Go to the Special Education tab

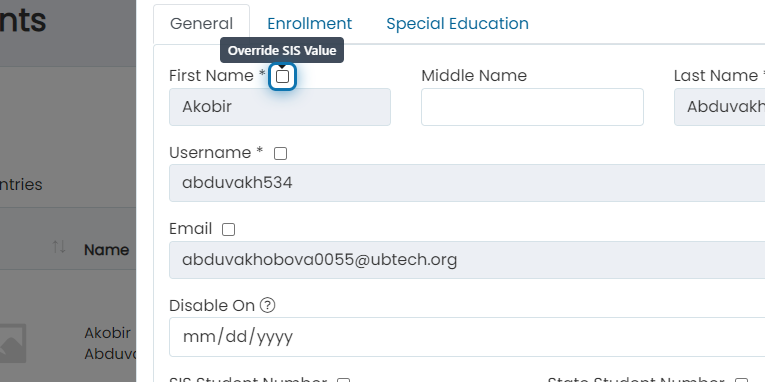click(457, 24)
